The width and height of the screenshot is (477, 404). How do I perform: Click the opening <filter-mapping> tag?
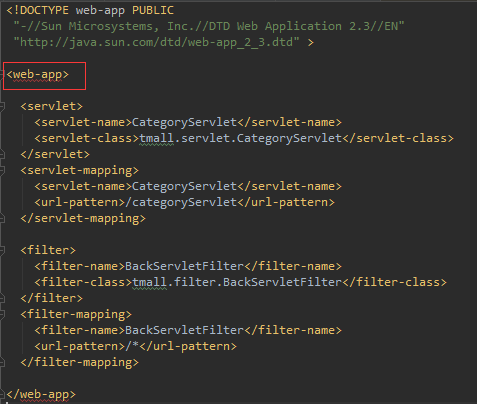(x=76, y=314)
